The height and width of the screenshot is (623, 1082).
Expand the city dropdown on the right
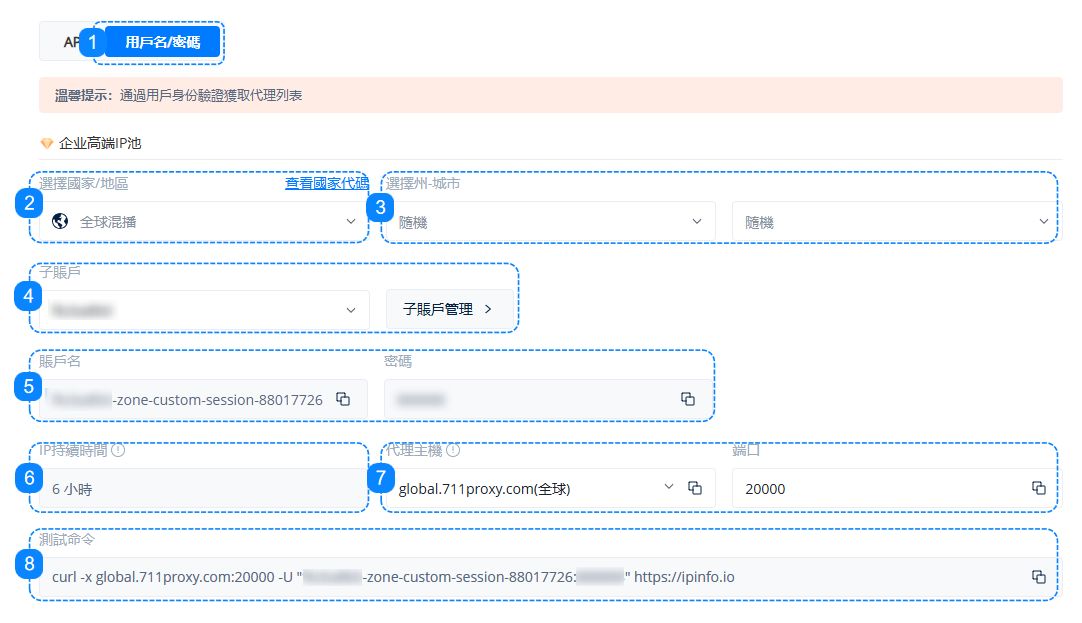(895, 221)
